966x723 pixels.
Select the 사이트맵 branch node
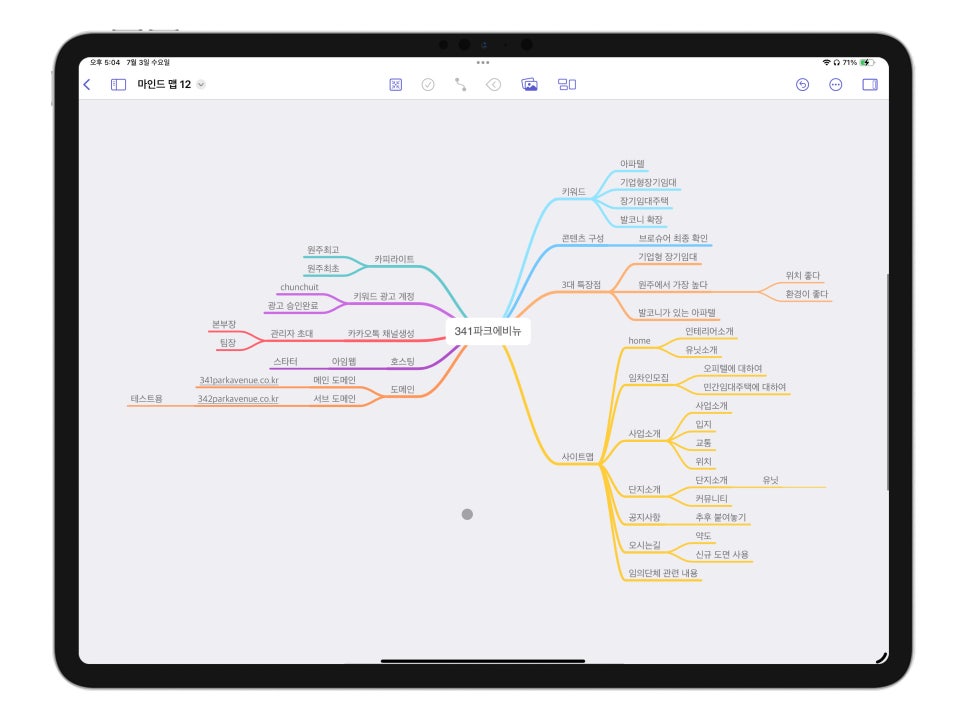(x=577, y=456)
